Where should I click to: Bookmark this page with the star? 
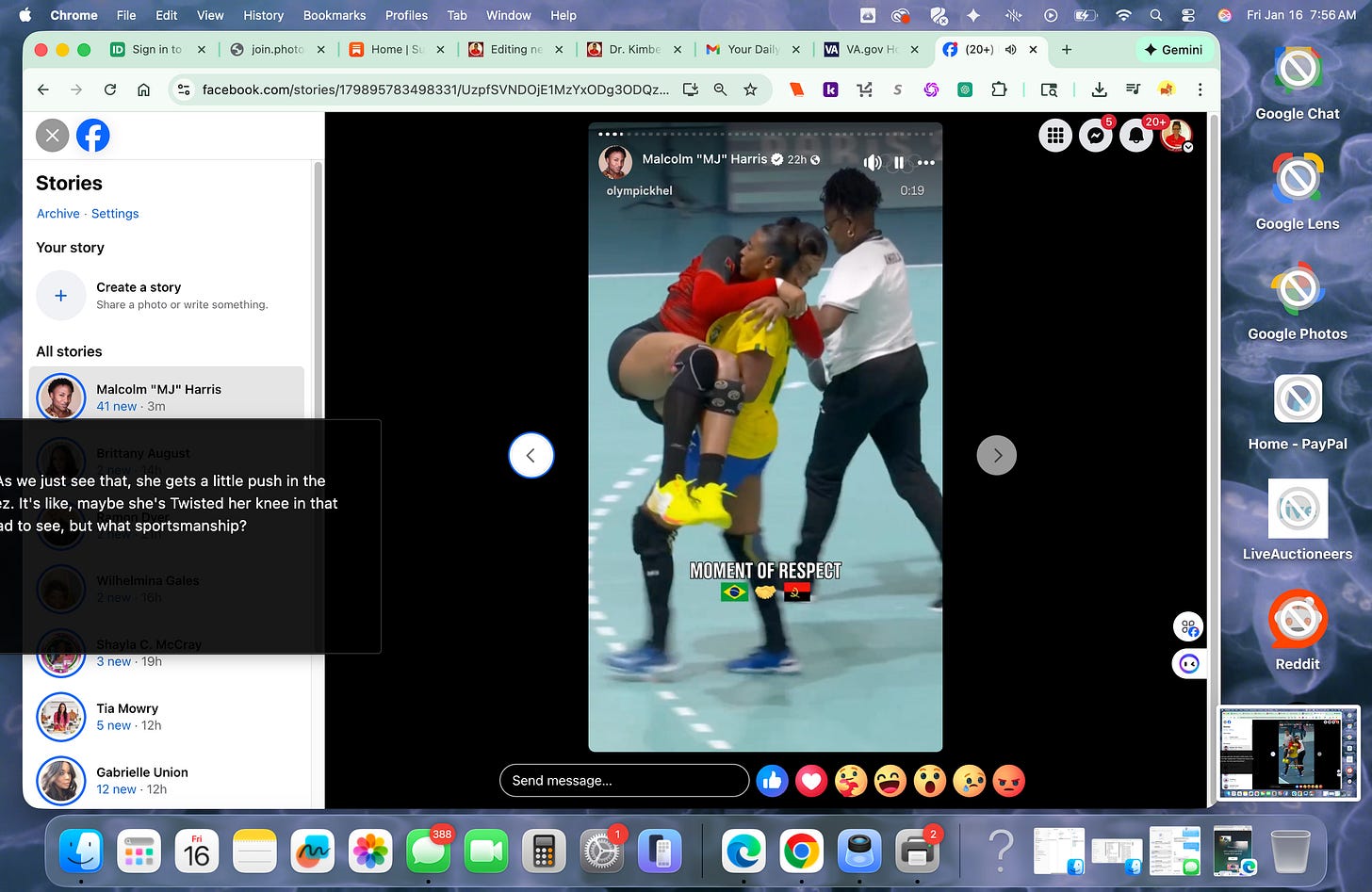click(x=750, y=89)
